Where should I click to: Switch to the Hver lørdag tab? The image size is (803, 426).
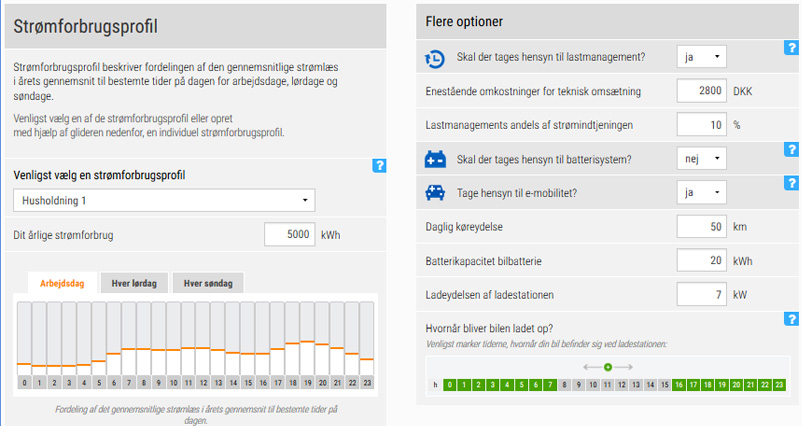[x=134, y=283]
